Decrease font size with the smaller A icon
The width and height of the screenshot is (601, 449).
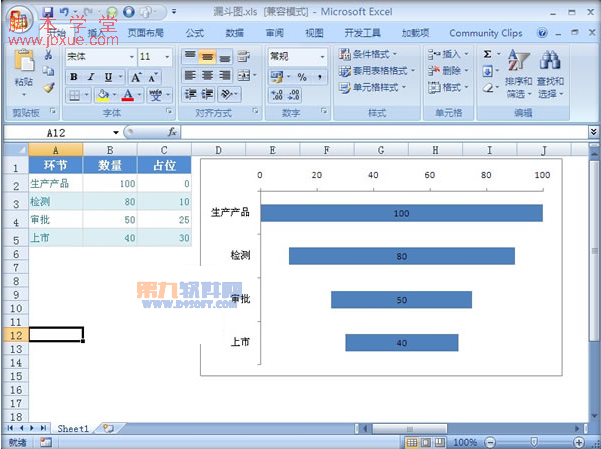153,77
